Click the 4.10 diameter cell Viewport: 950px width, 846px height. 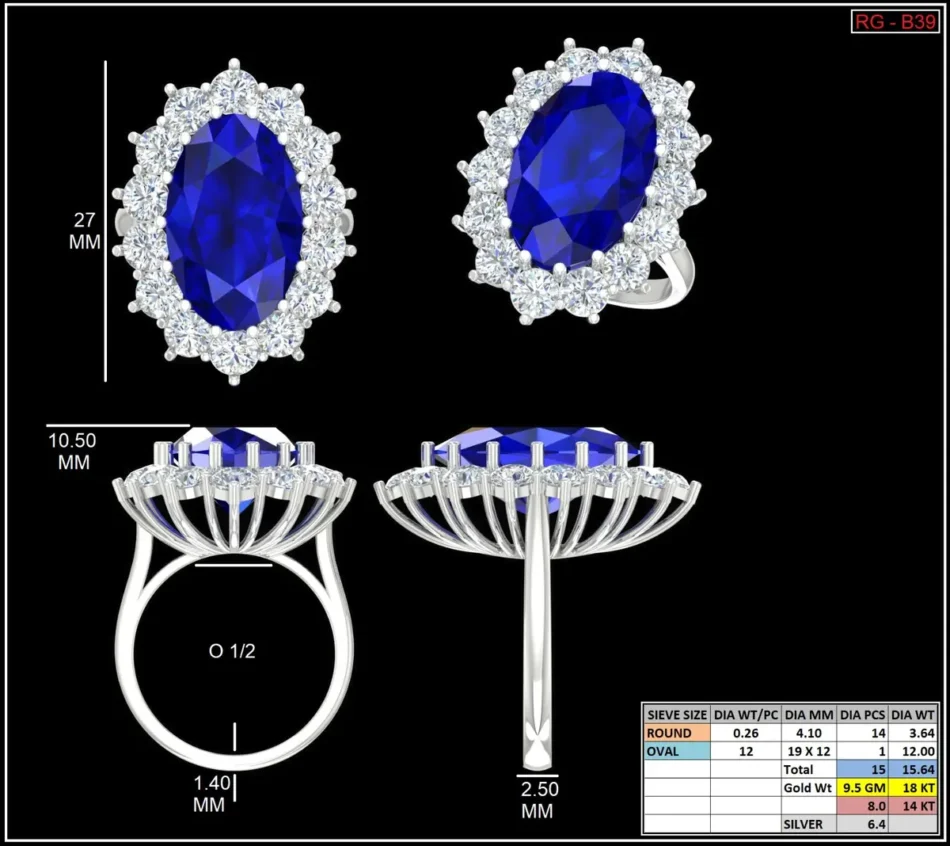pos(809,733)
